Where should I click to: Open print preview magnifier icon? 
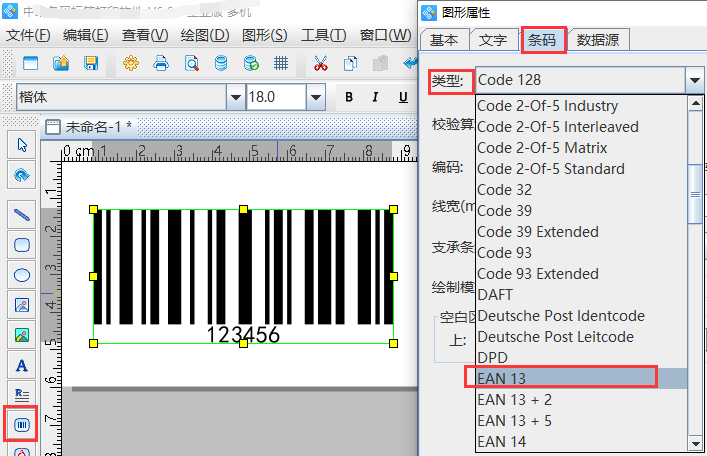(x=192, y=63)
